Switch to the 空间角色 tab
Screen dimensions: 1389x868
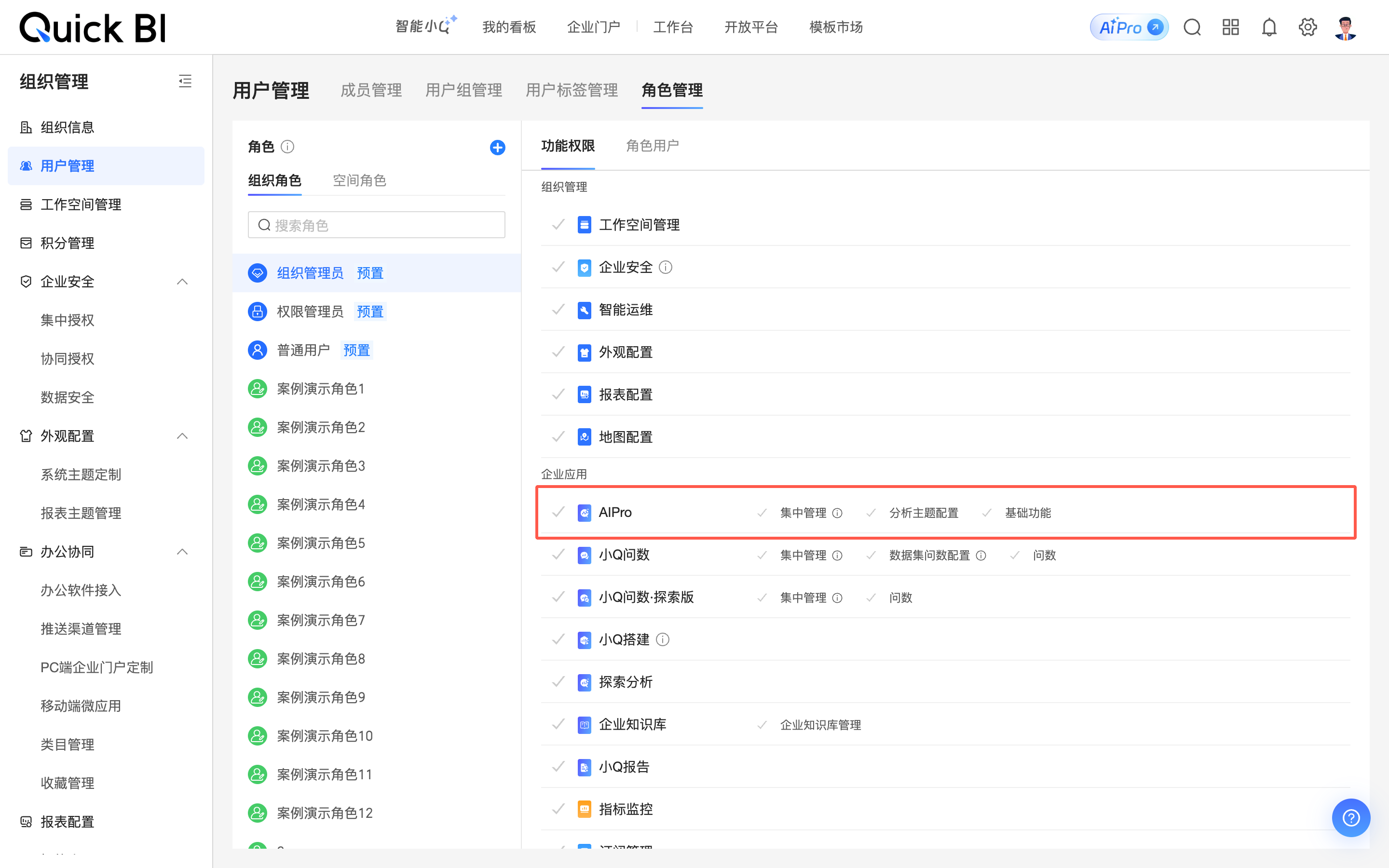pos(359,180)
